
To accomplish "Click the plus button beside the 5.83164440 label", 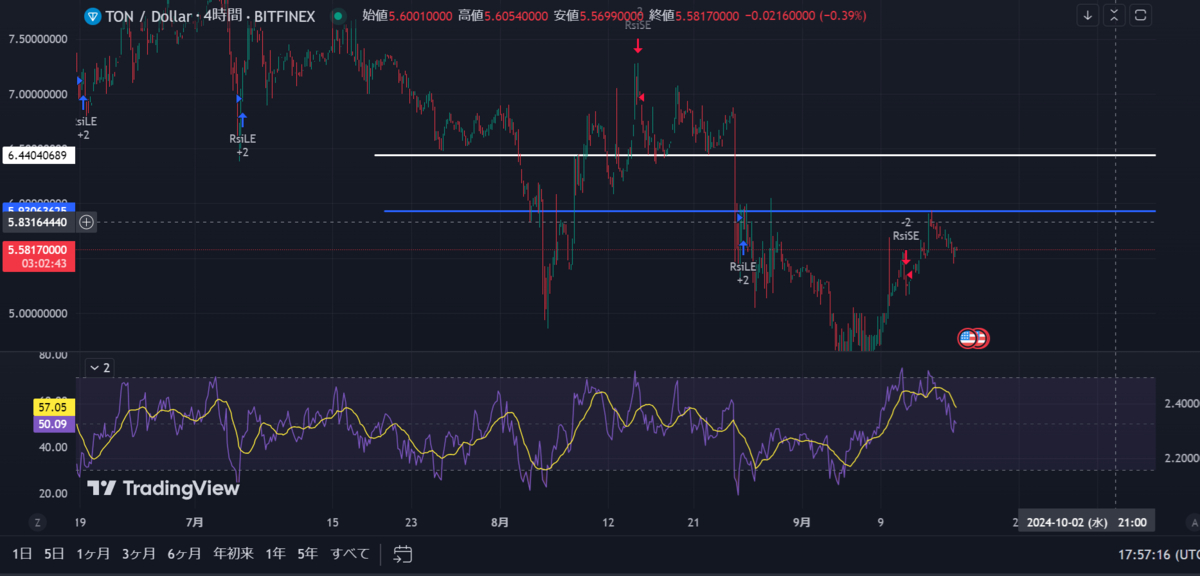I will click(87, 222).
